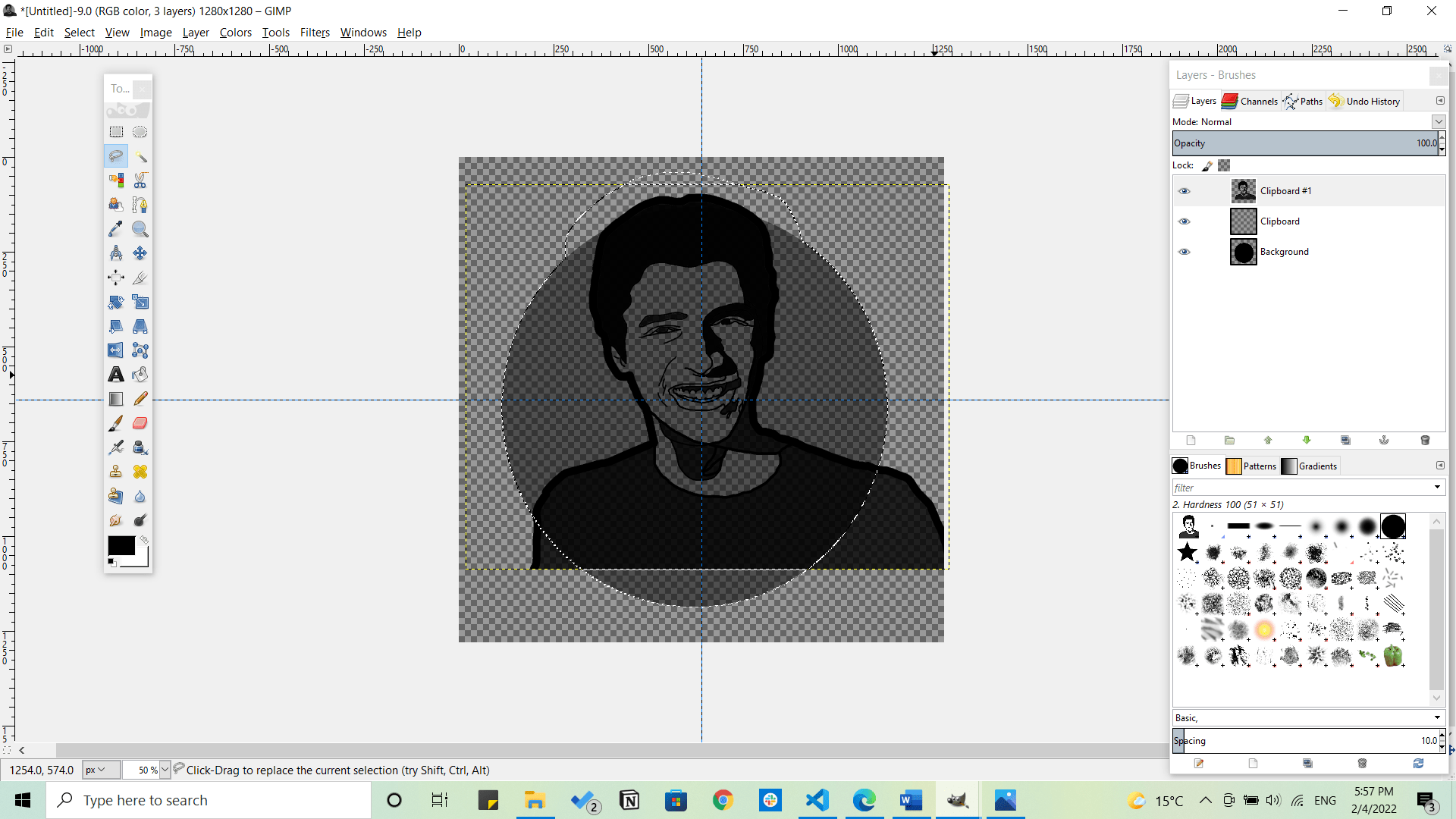Select the Alignment tool

click(116, 278)
